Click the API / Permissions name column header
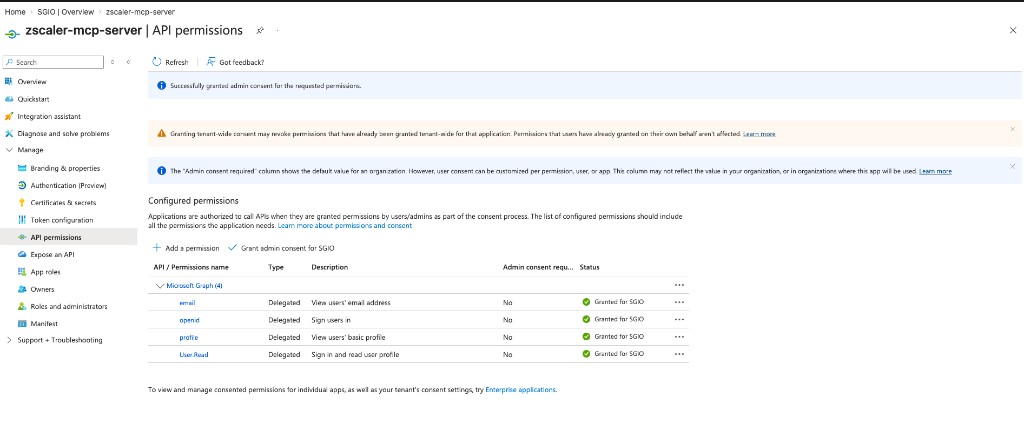The height and width of the screenshot is (431, 1024). pos(191,267)
